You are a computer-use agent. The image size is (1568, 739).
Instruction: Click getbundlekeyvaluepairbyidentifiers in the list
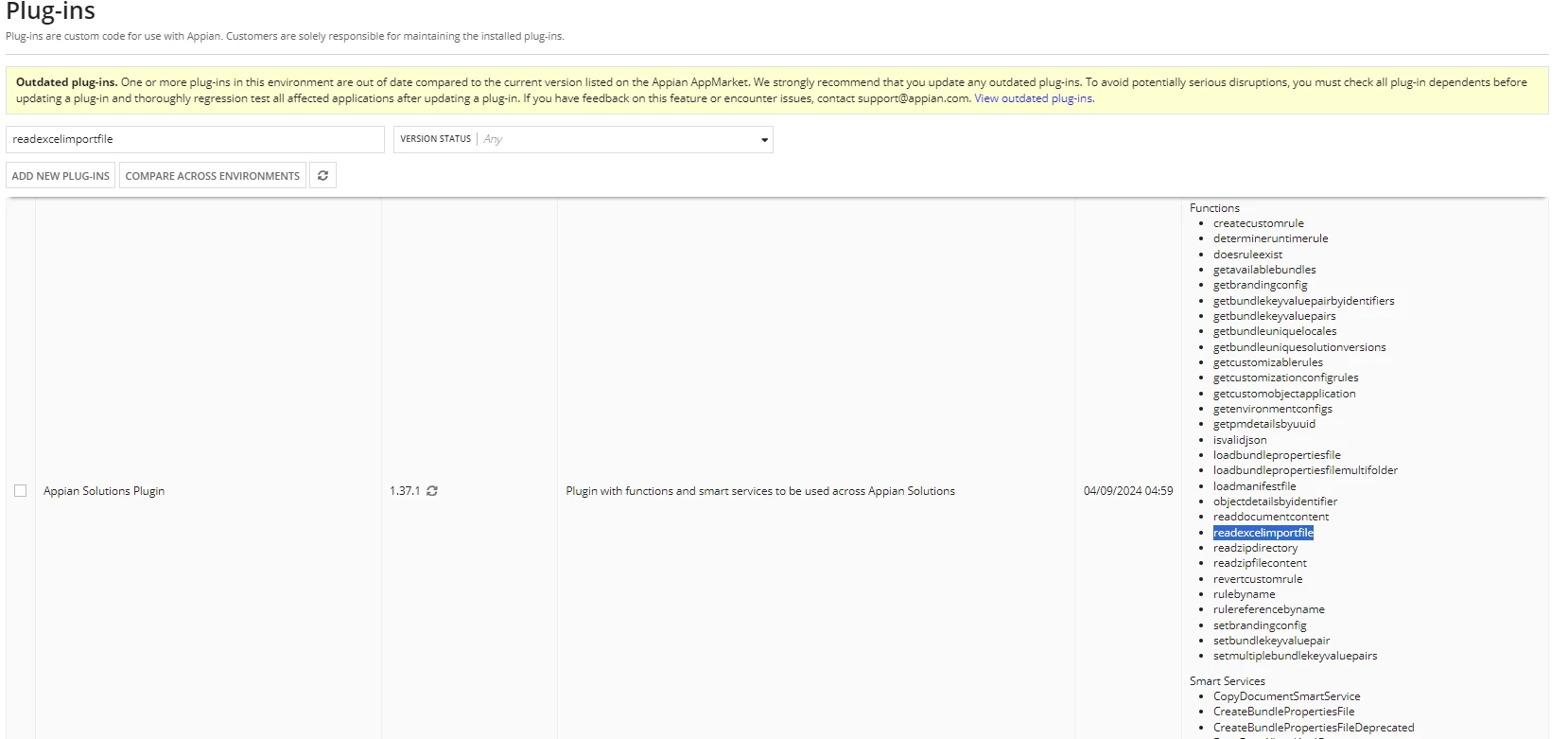coord(1304,301)
